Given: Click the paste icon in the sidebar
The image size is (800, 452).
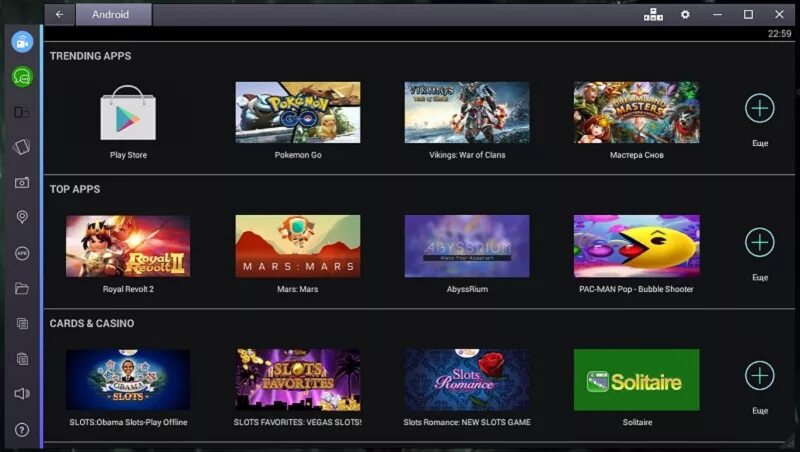Looking at the screenshot, I should point(22,359).
